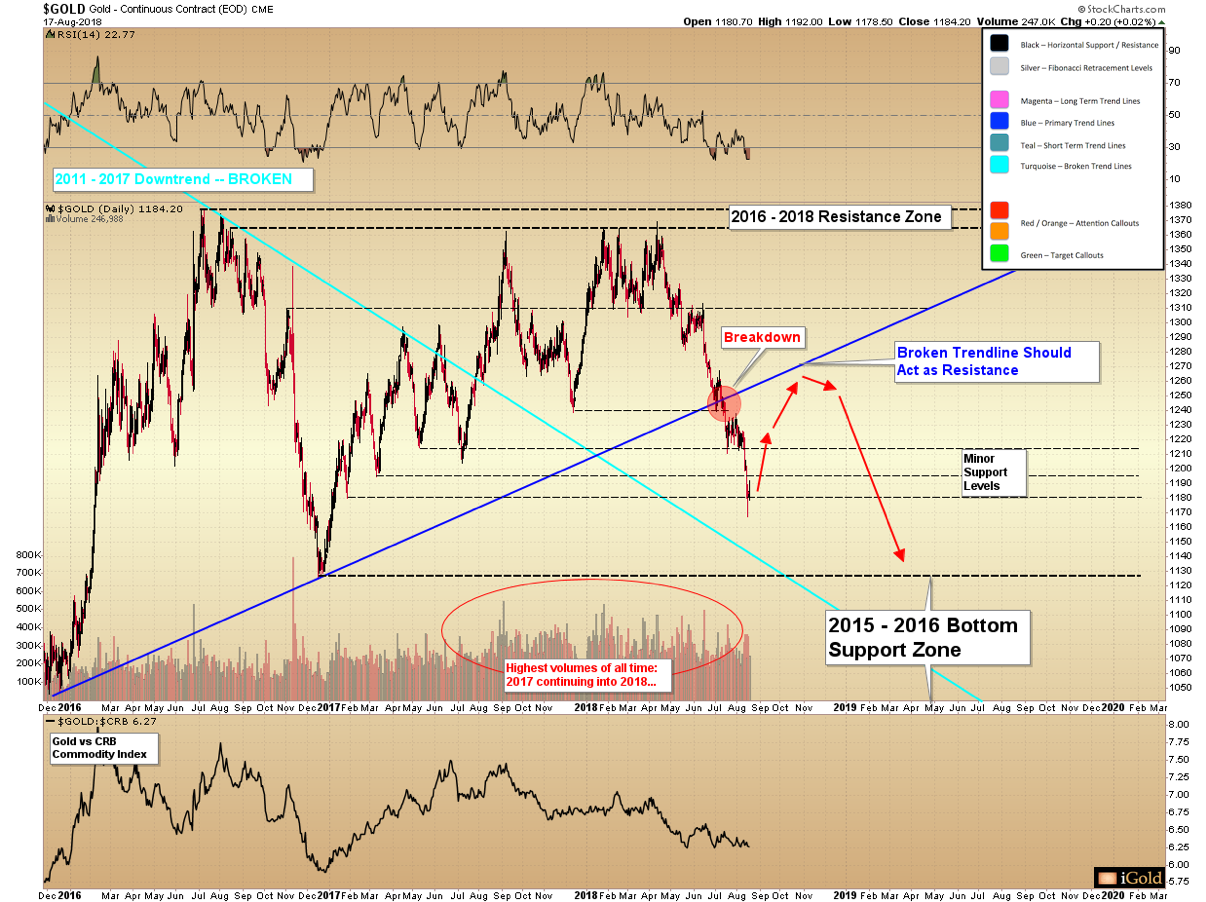Select the black Horizontal Support/Resistance legend icon
The width and height of the screenshot is (1206, 902).
999,44
